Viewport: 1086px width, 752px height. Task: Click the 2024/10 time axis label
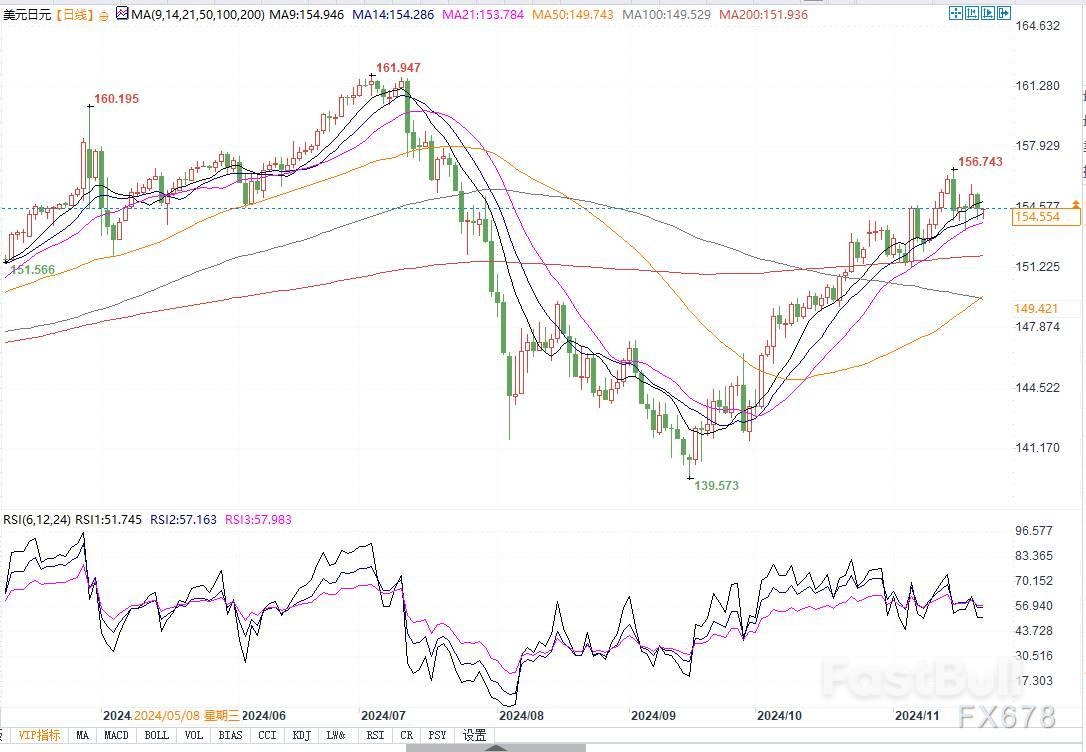[x=779, y=715]
